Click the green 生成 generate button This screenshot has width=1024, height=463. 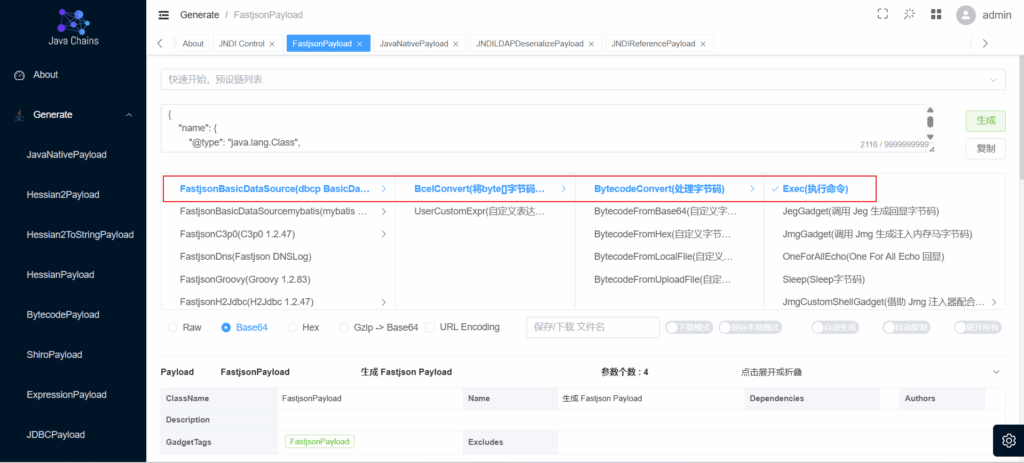(x=984, y=120)
